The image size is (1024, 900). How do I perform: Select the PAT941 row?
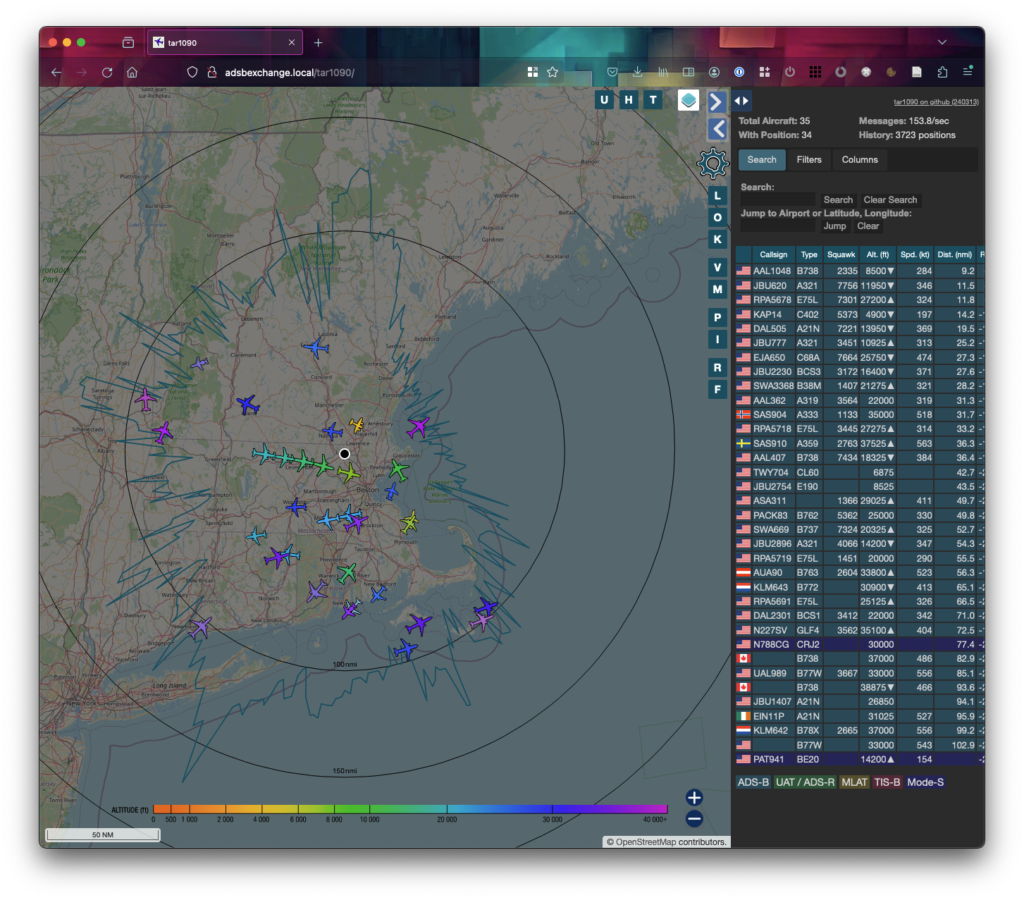click(x=860, y=760)
